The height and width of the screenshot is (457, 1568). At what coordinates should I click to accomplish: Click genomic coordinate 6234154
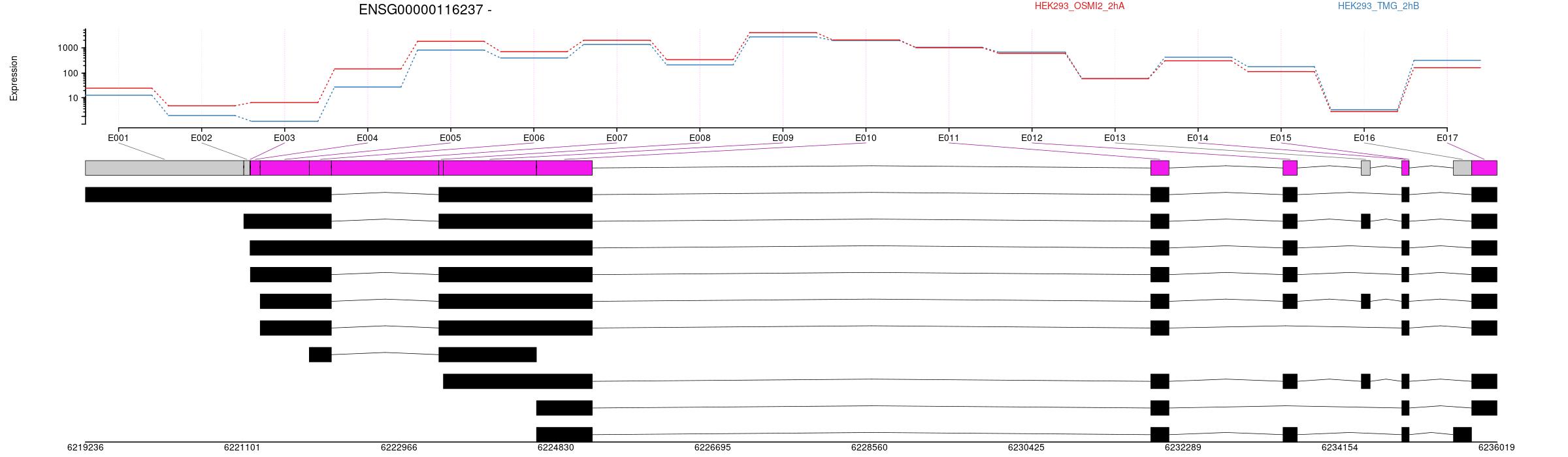(1339, 448)
